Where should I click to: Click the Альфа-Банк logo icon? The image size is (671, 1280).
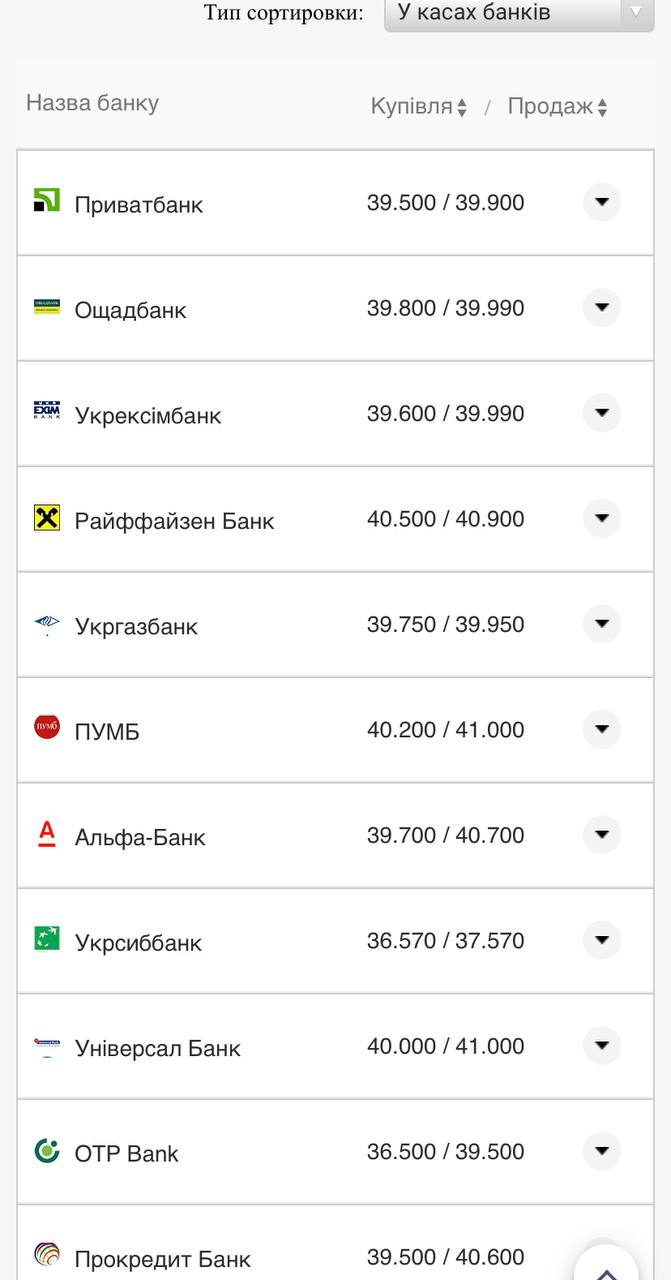(47, 833)
